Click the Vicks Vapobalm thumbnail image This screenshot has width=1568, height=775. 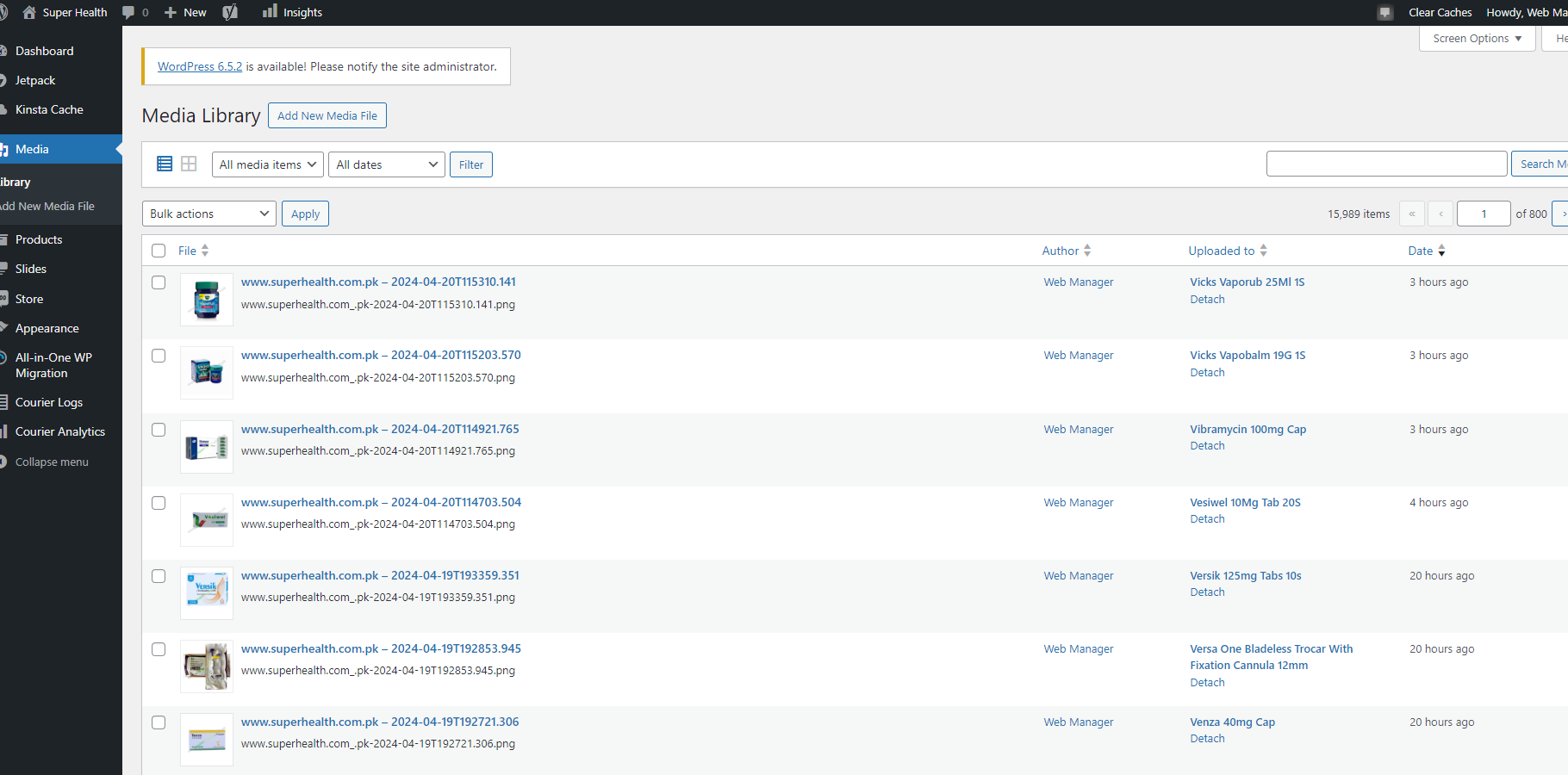[x=206, y=372]
